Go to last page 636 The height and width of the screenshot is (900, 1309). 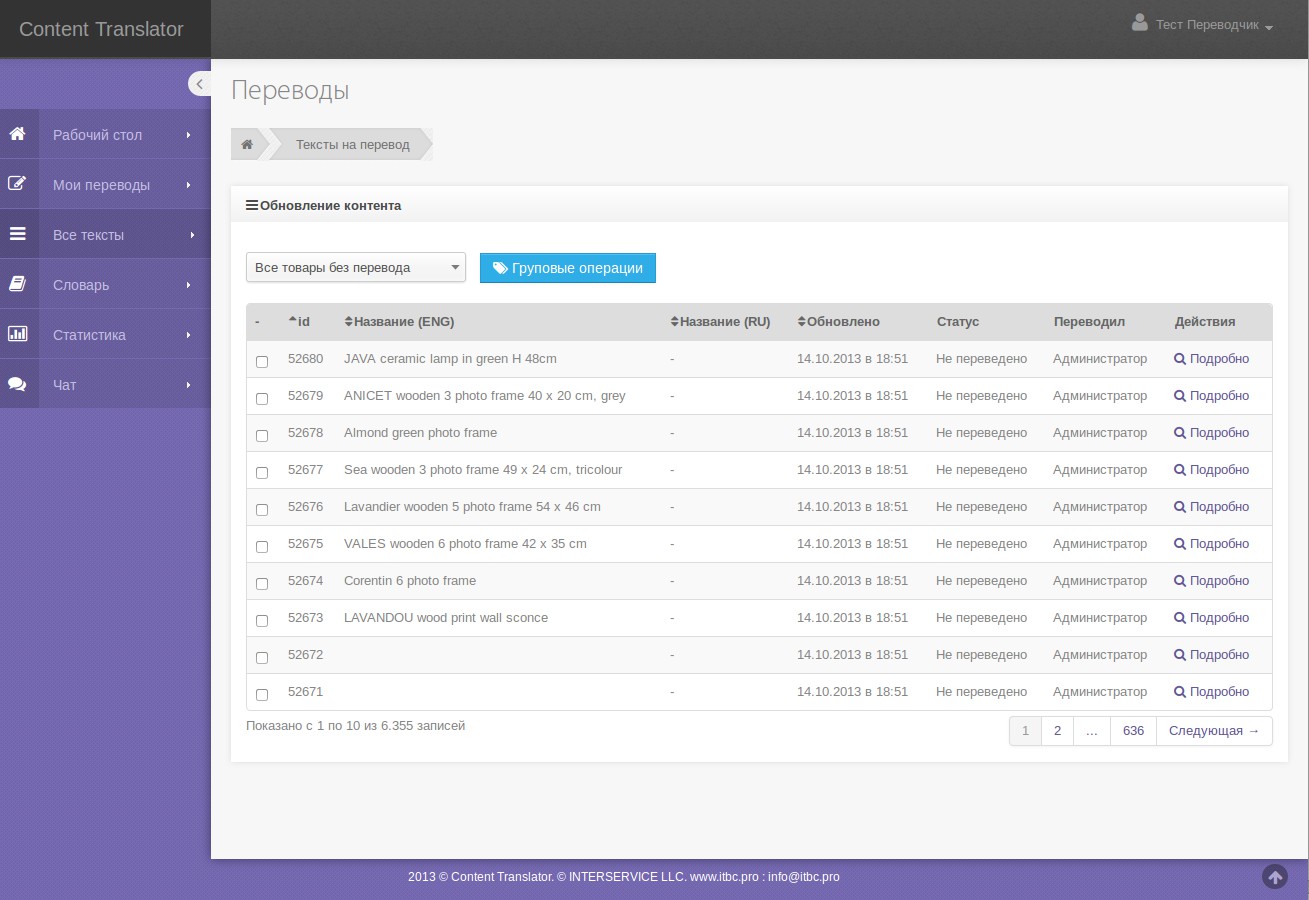(x=1133, y=731)
